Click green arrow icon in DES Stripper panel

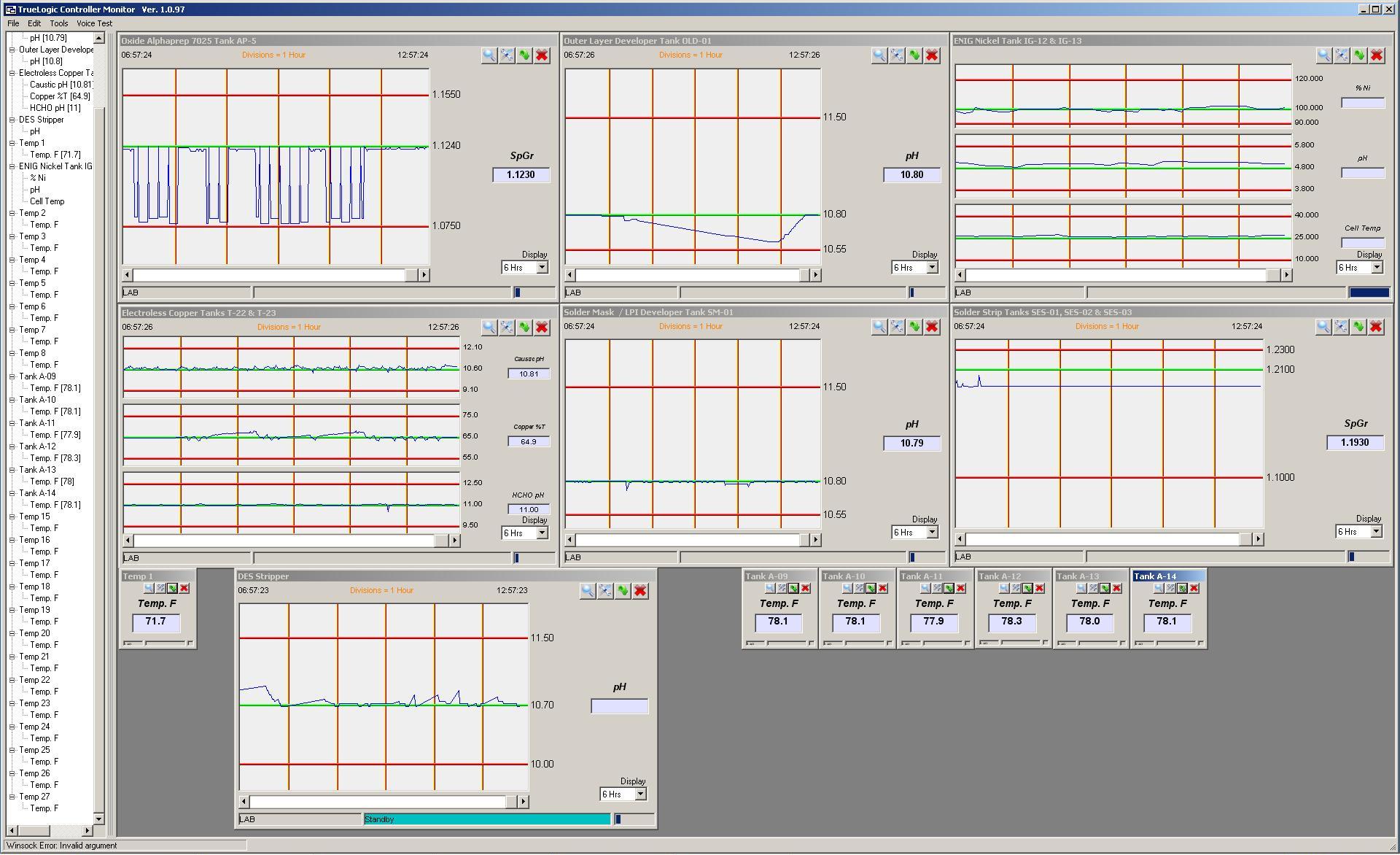623,591
